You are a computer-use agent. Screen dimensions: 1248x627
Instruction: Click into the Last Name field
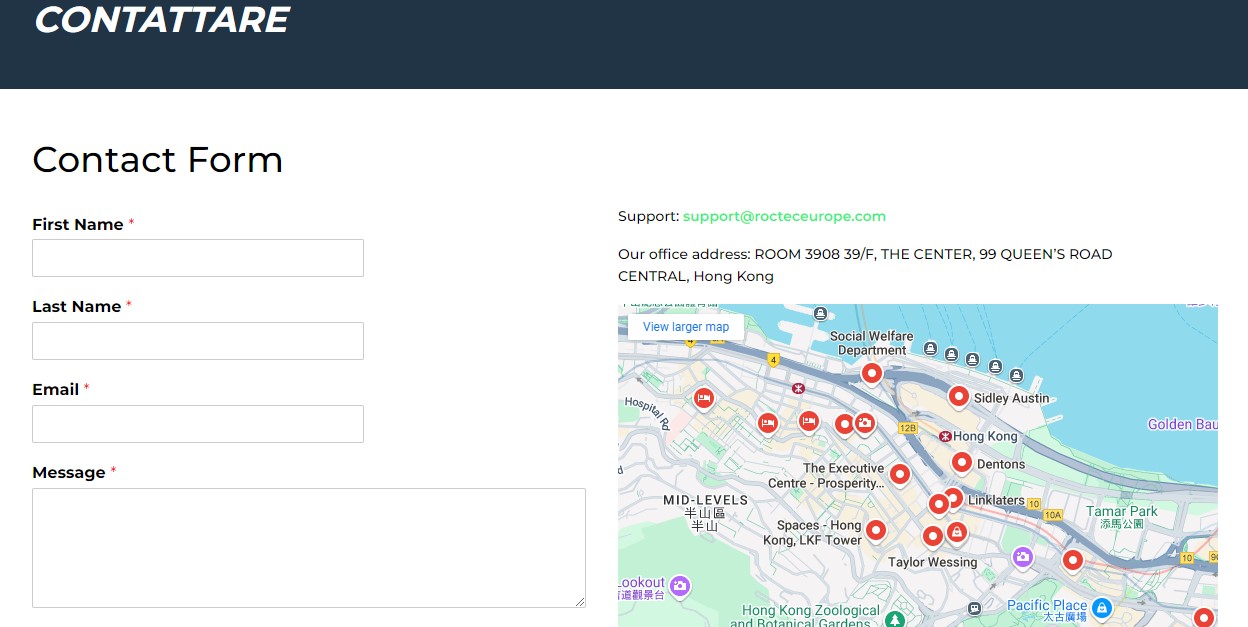pyautogui.click(x=198, y=341)
